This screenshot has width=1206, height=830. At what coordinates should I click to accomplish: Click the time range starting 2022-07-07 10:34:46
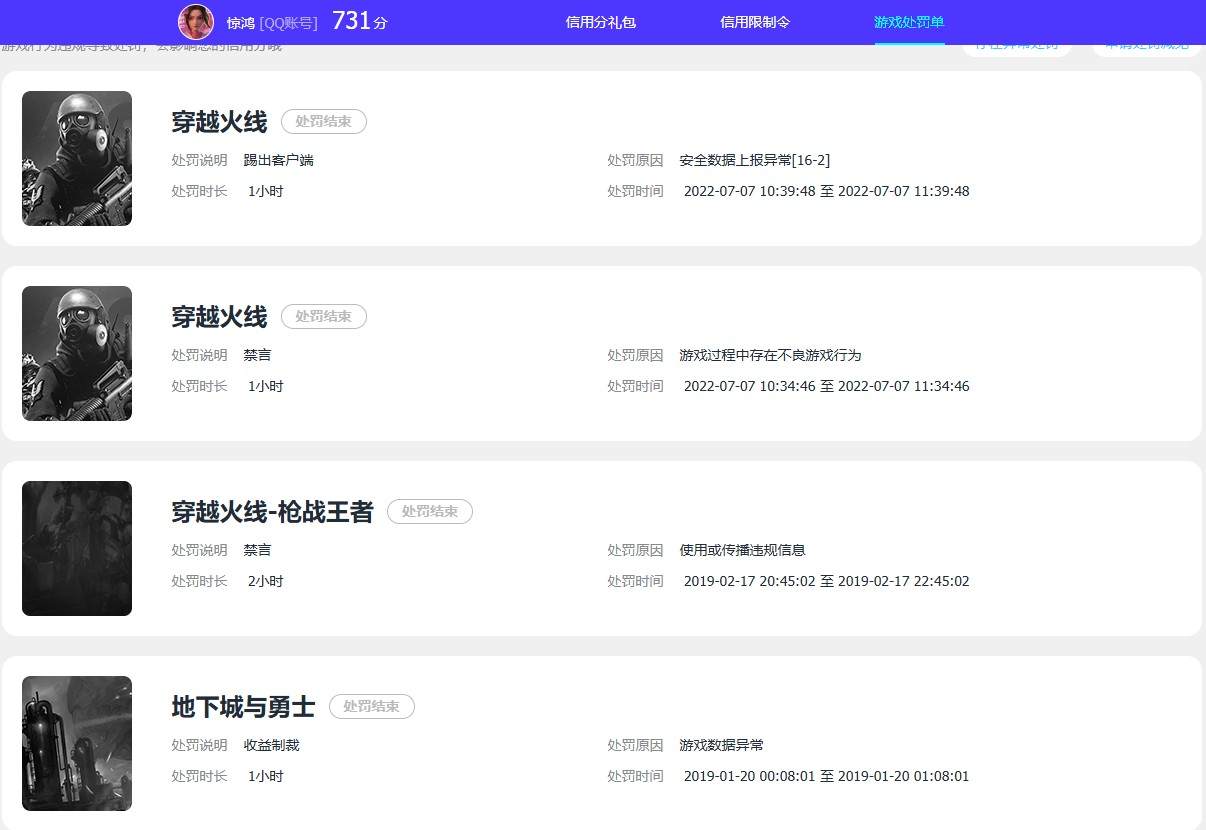click(826, 386)
